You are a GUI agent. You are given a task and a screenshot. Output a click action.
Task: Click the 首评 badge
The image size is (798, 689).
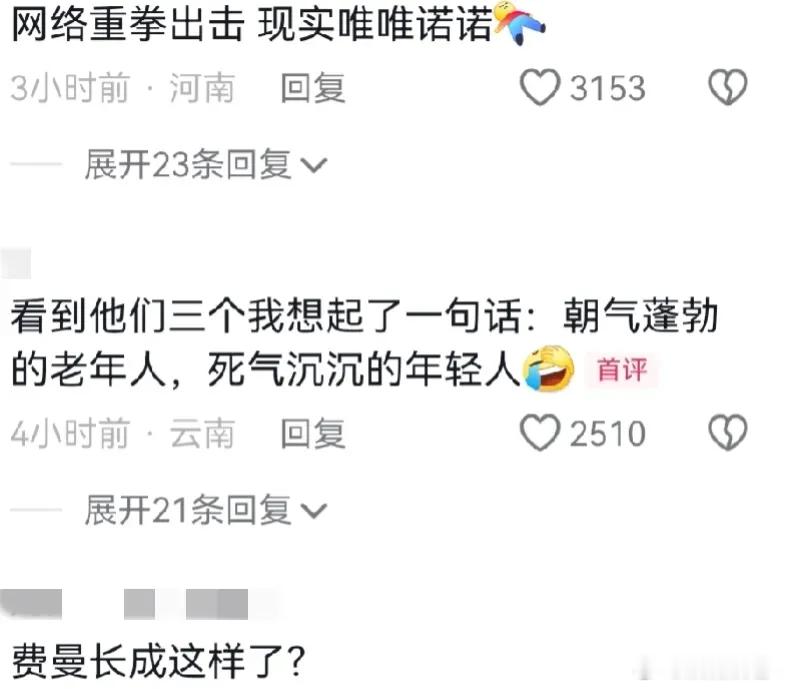(x=622, y=370)
